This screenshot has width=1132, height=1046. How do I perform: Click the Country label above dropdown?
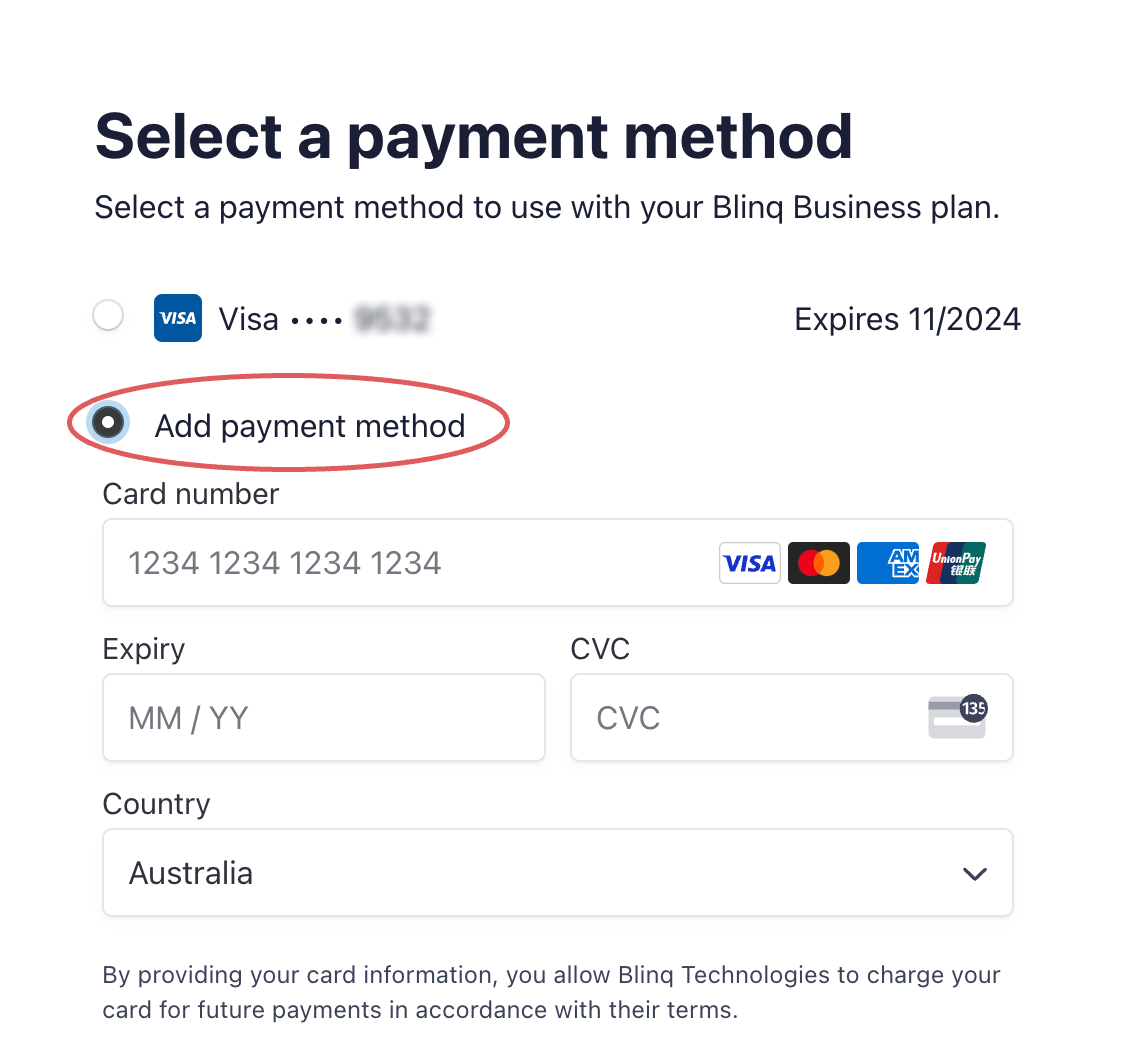[x=156, y=804]
